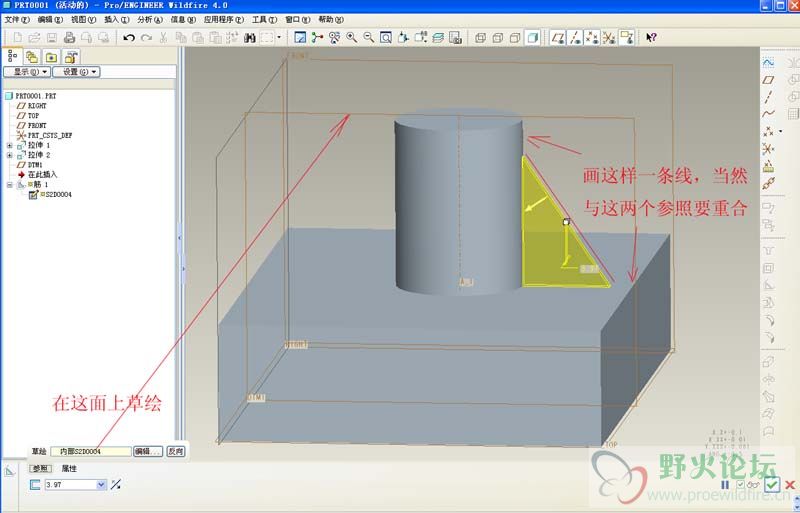Select the sketch tool in right toolbar

tap(768, 62)
